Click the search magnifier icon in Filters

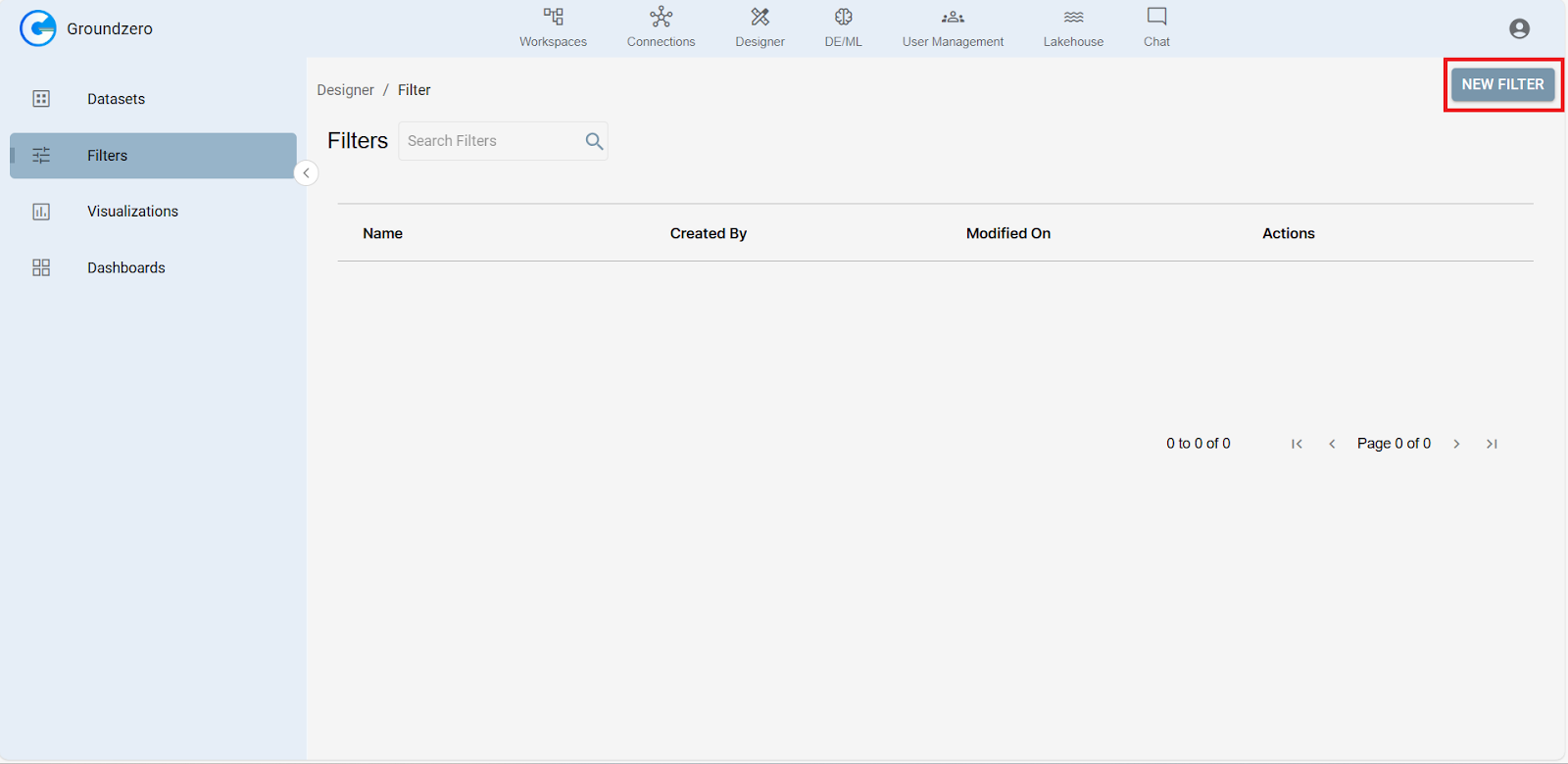[x=594, y=141]
